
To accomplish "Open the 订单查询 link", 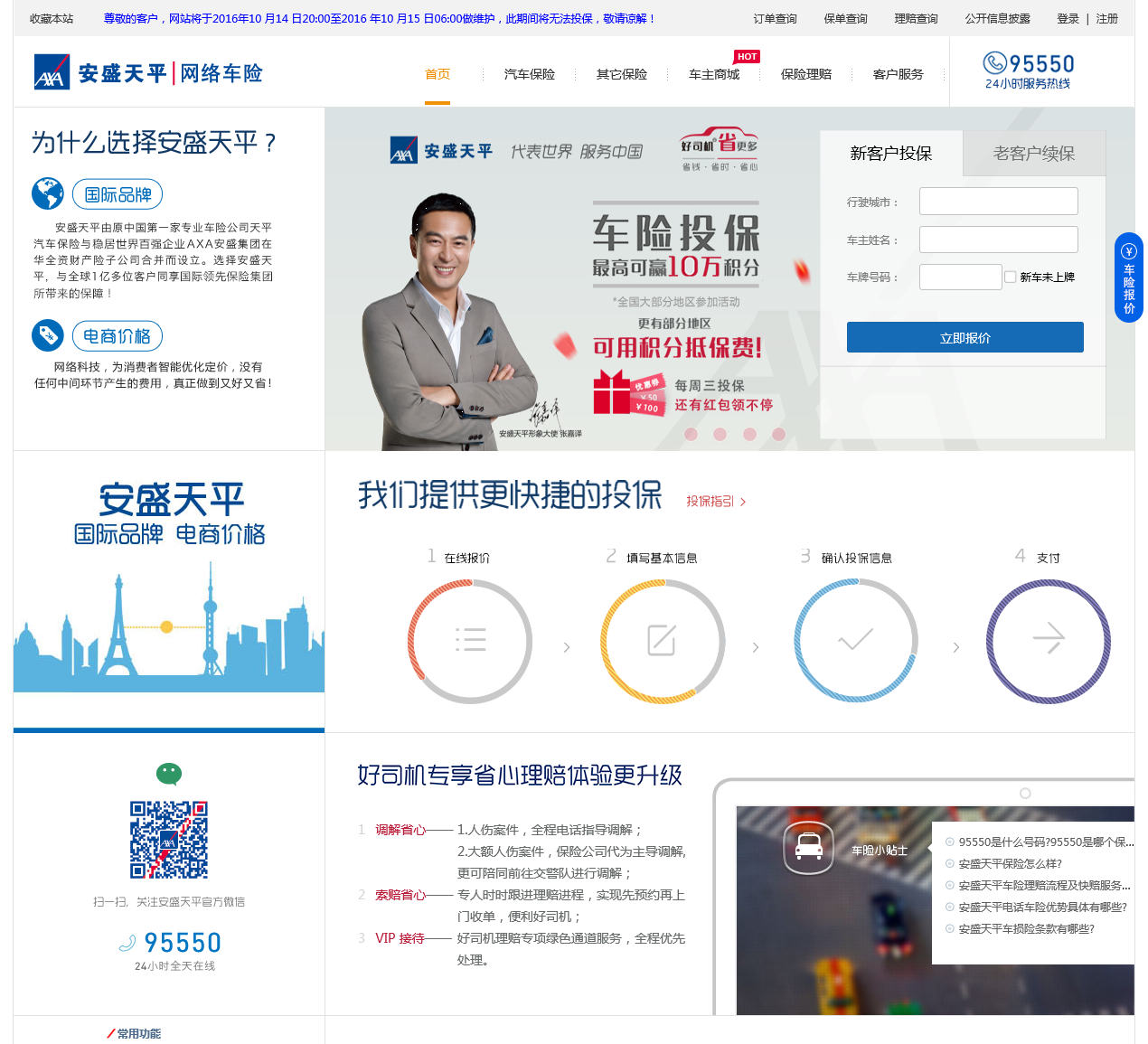I will [776, 18].
